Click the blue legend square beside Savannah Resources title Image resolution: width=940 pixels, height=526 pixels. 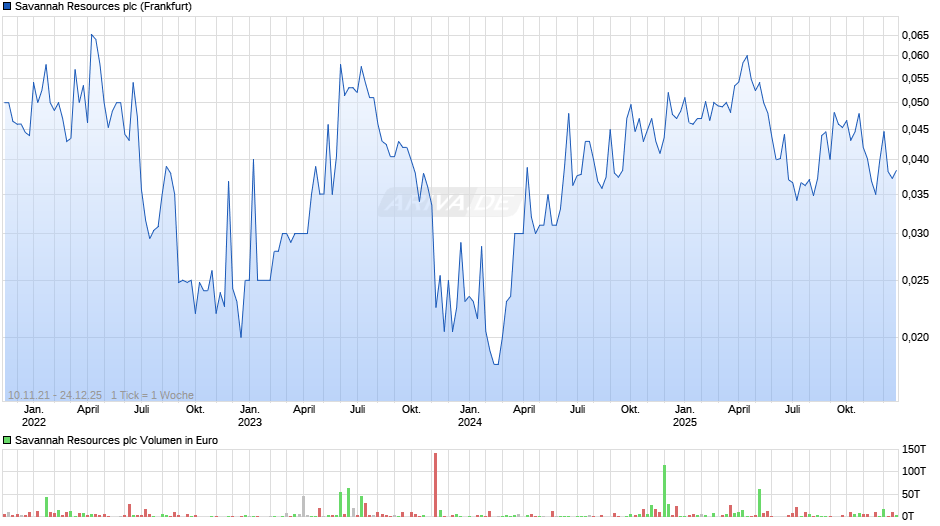7,7
